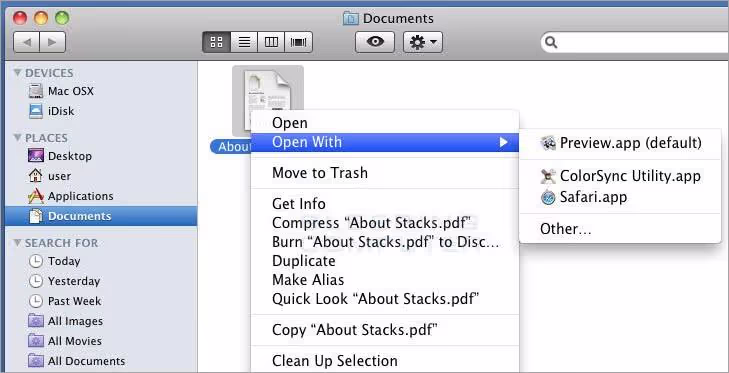Show files from Yesterday

(x=101, y=281)
